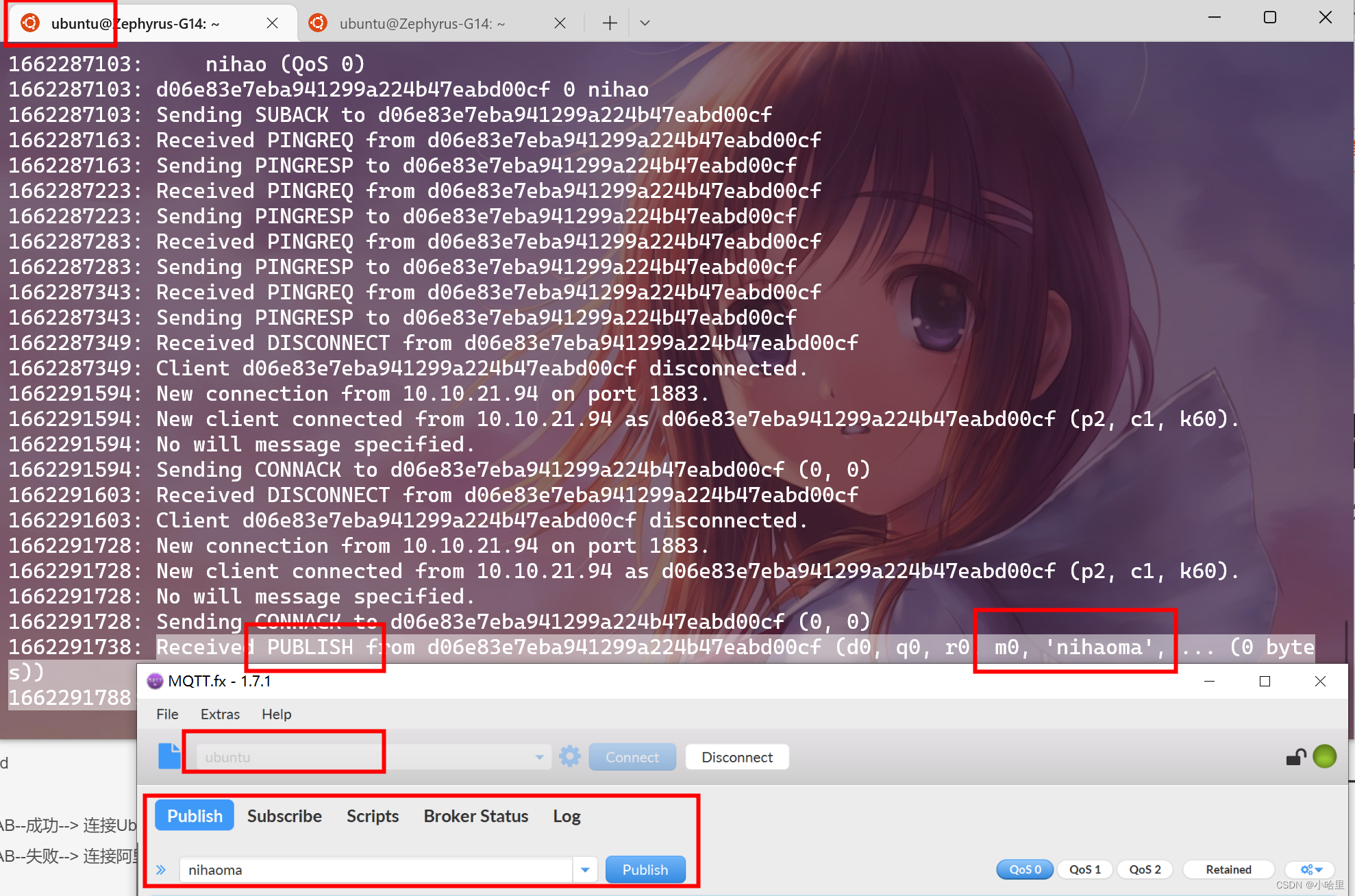Screen dimensions: 1355x896
Task: Click the green connection status indicator
Action: point(1324,756)
